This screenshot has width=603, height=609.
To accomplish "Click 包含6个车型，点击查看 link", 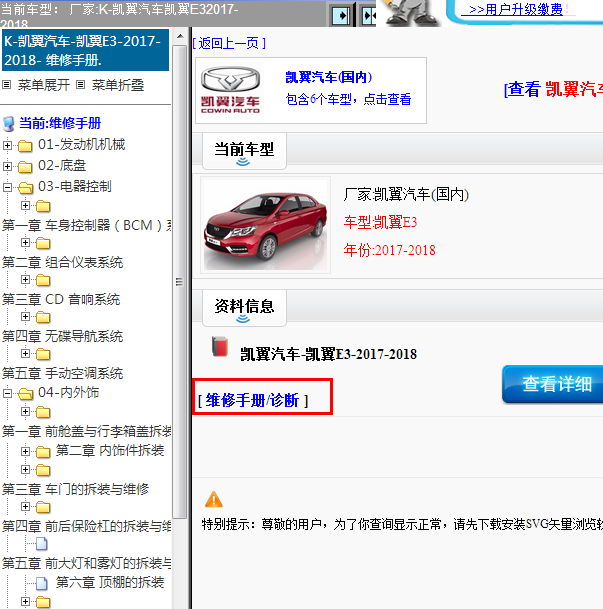I will click(348, 99).
